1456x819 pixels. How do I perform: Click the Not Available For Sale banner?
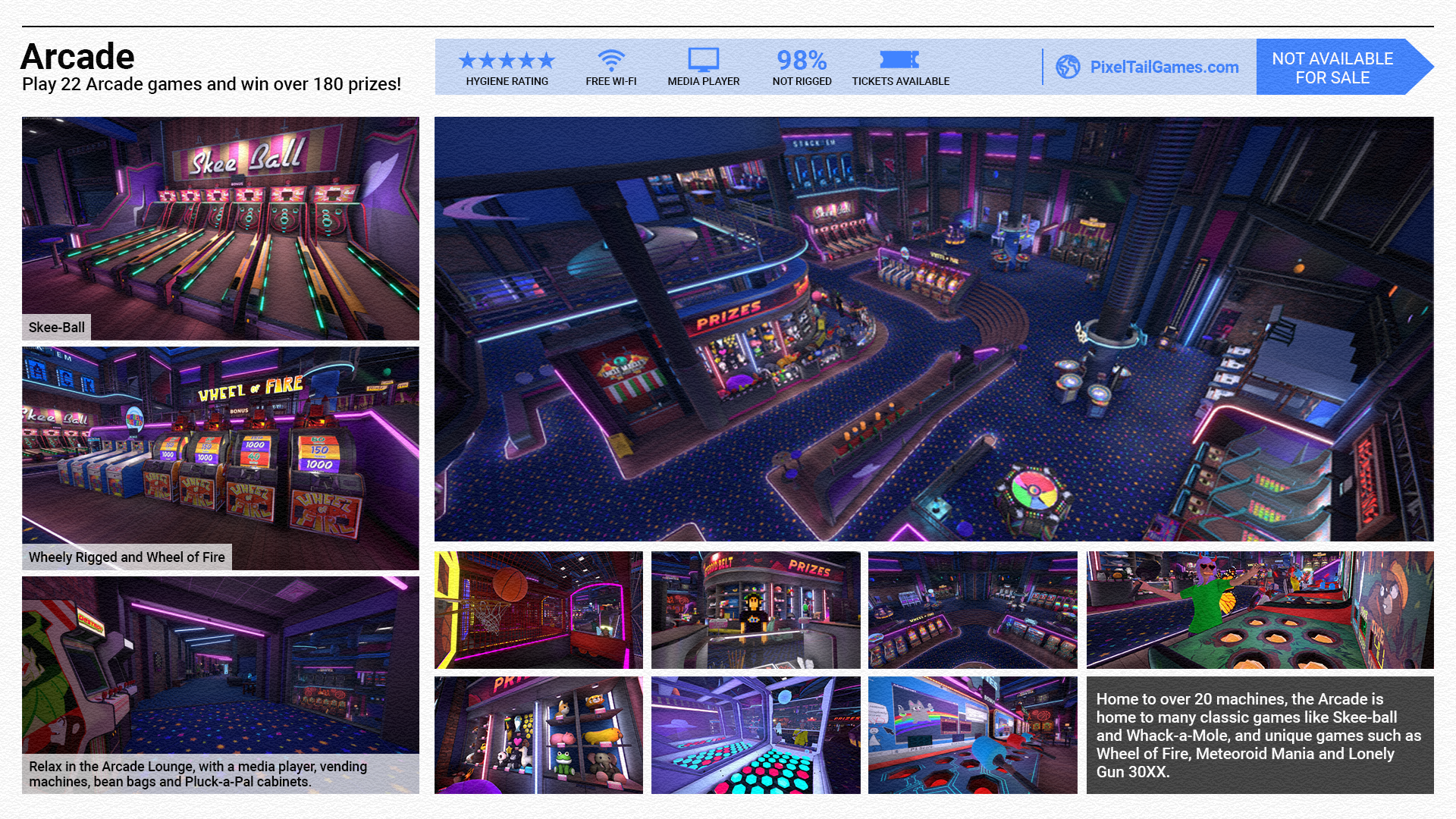tap(1332, 67)
